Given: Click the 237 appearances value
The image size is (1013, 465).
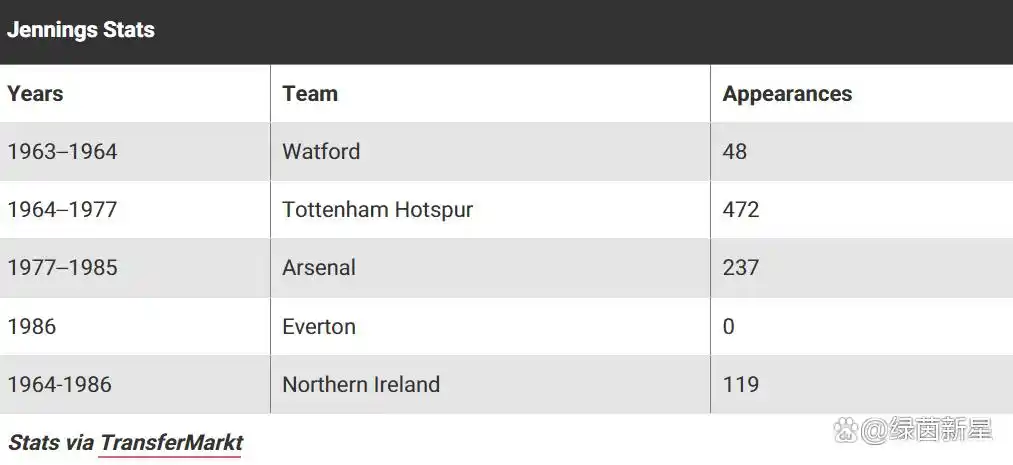Looking at the screenshot, I should [741, 268].
